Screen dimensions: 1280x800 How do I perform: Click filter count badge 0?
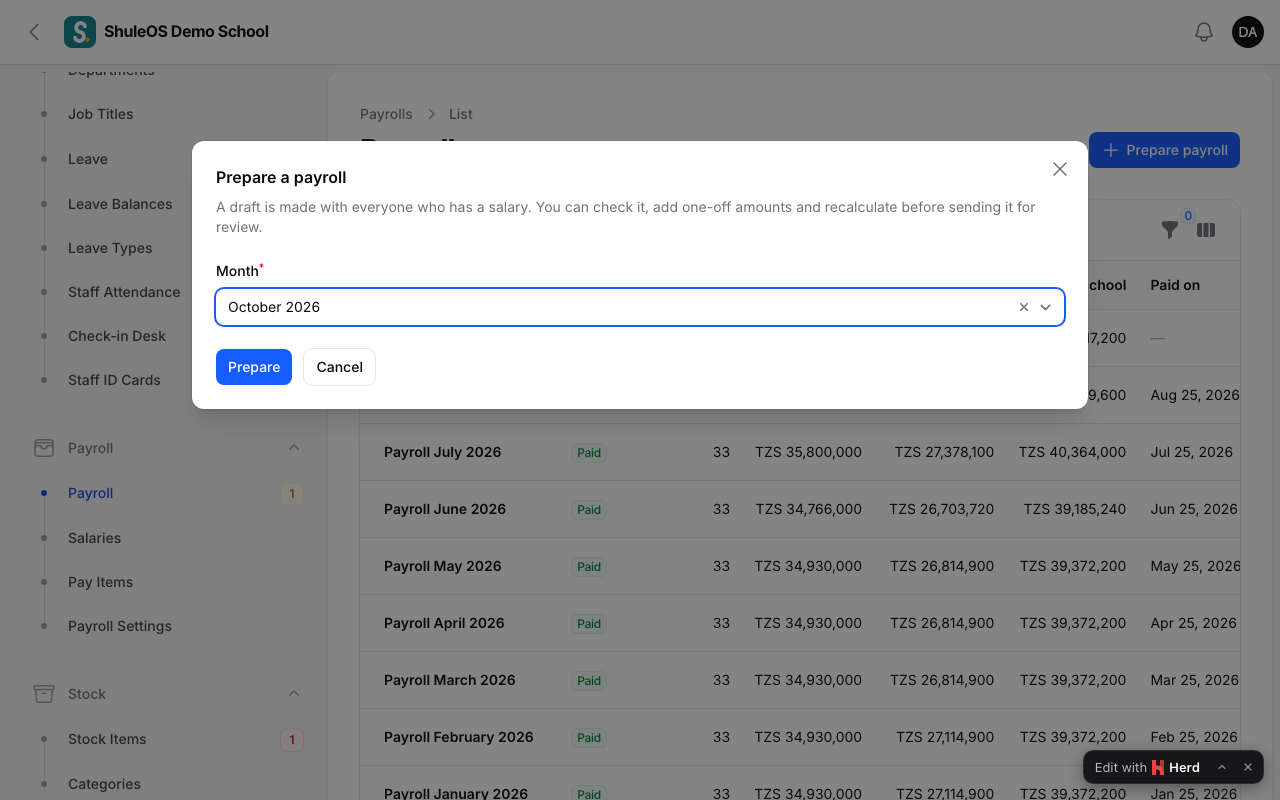pyautogui.click(x=1188, y=216)
